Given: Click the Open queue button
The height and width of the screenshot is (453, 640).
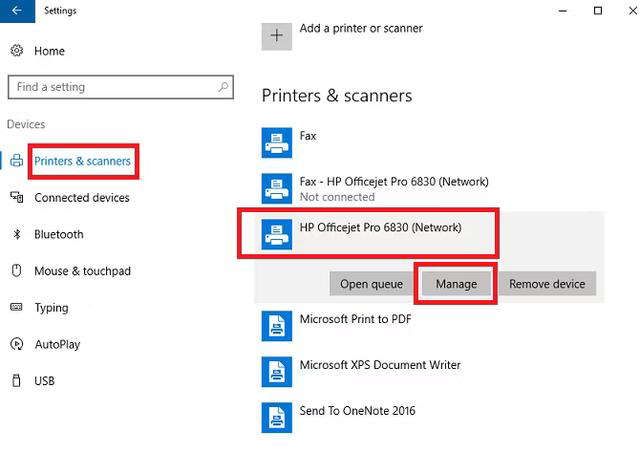Looking at the screenshot, I should 371,284.
